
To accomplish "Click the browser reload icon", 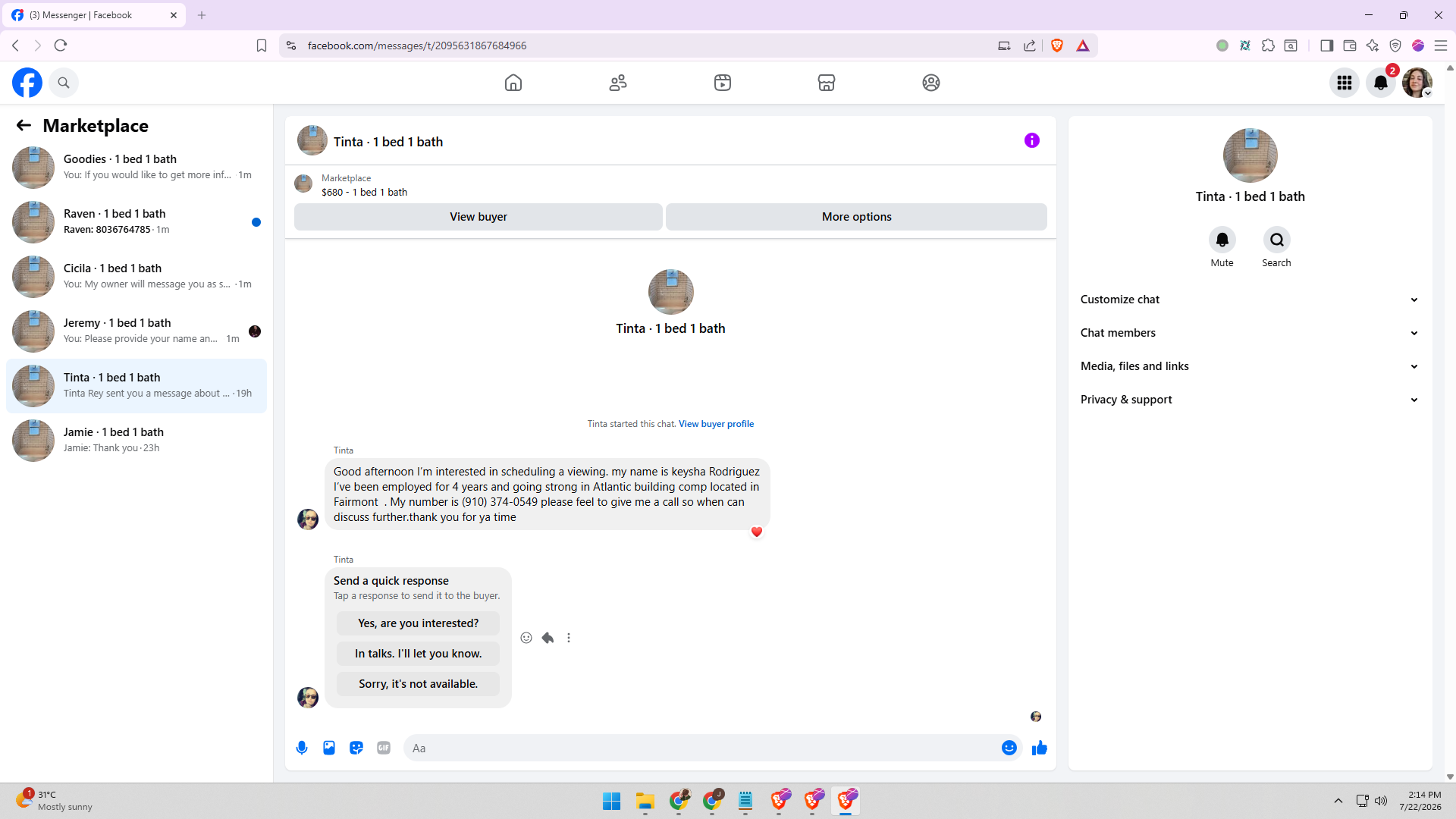I will click(x=61, y=45).
